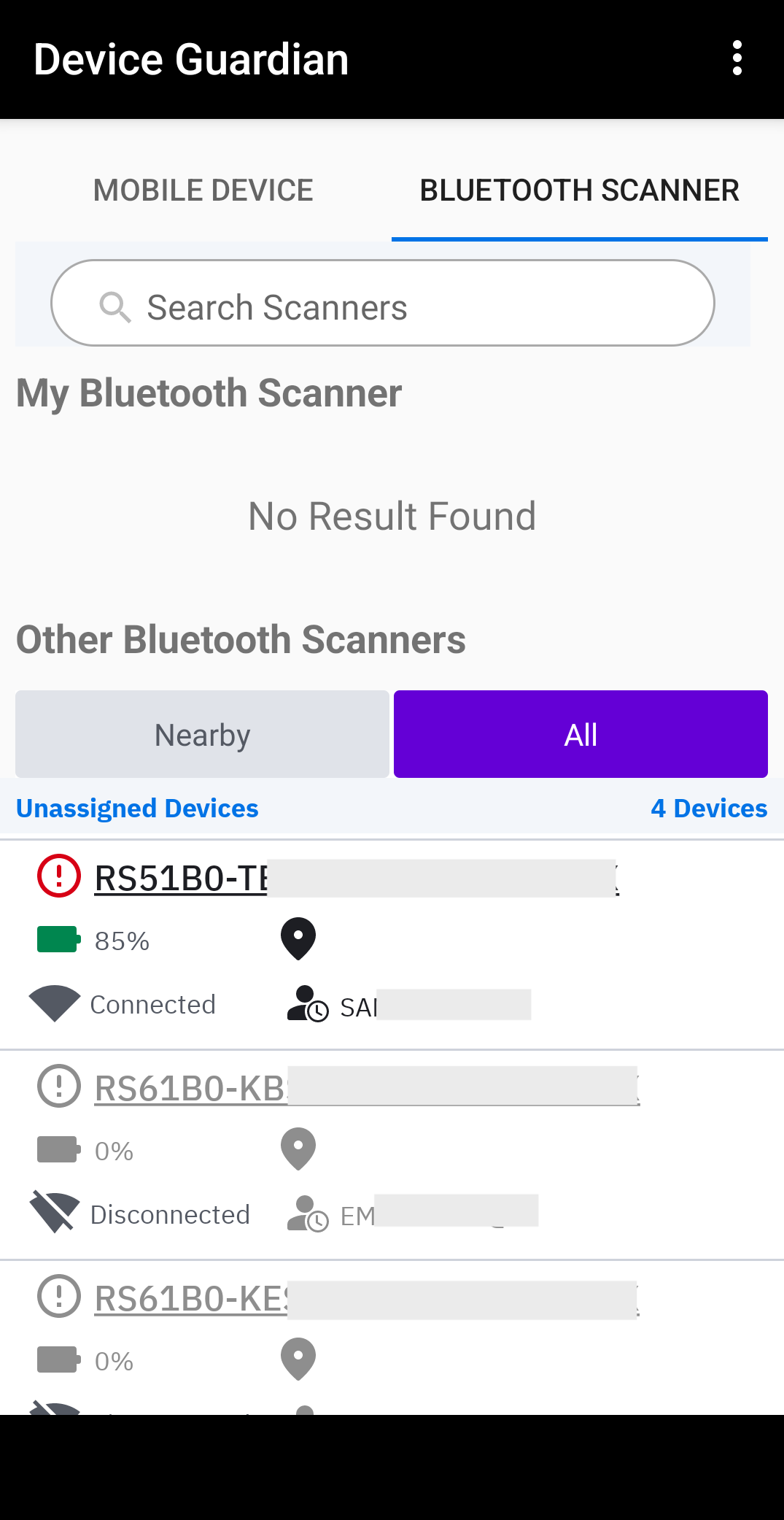784x1520 pixels.
Task: Tap the location pin for RS61B0-KB scanner
Action: point(298,1149)
